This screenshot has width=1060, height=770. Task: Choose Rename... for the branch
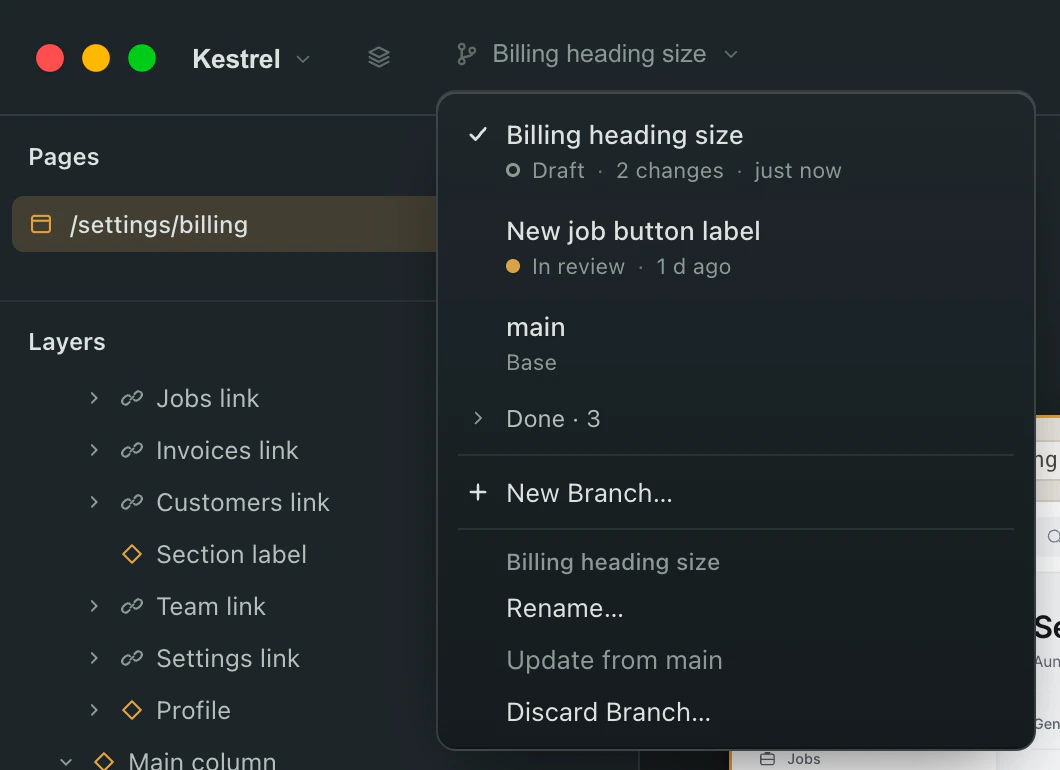point(736,608)
